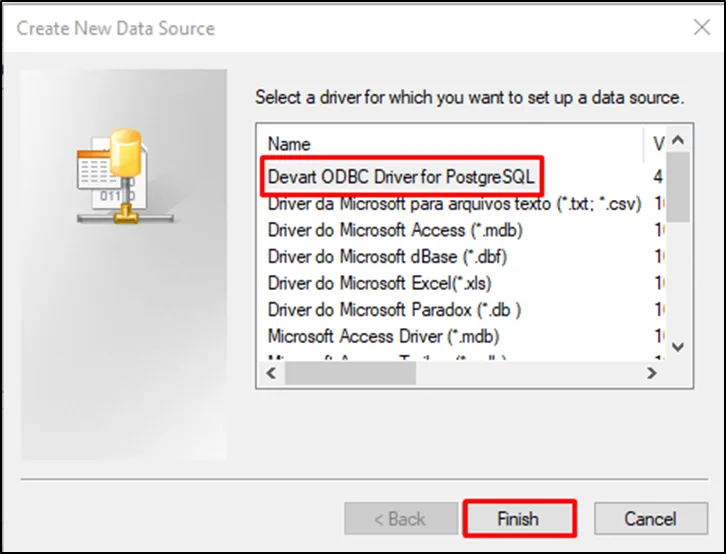
Task: Click the horizontal scroll right arrow
Action: point(652,373)
